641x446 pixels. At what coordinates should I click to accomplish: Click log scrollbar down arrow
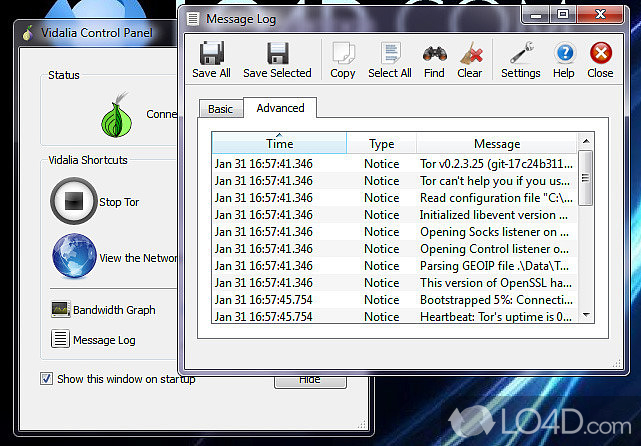[586, 315]
